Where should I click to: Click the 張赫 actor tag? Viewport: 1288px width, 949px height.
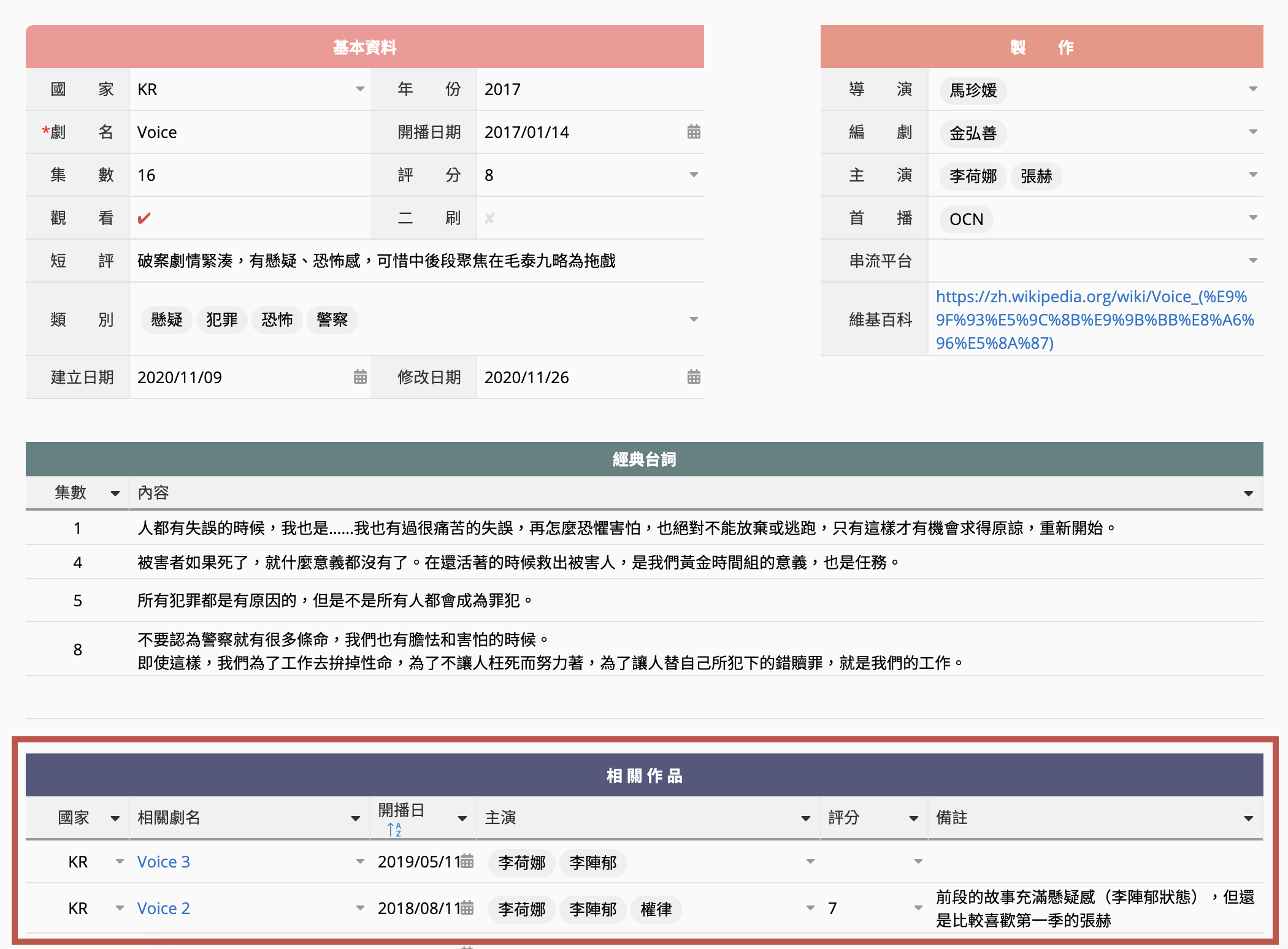[1037, 176]
